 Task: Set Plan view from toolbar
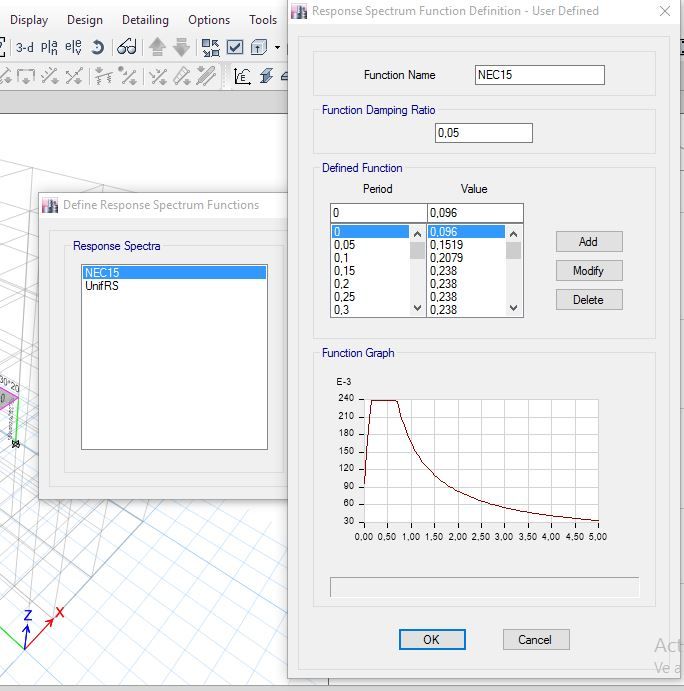point(50,47)
